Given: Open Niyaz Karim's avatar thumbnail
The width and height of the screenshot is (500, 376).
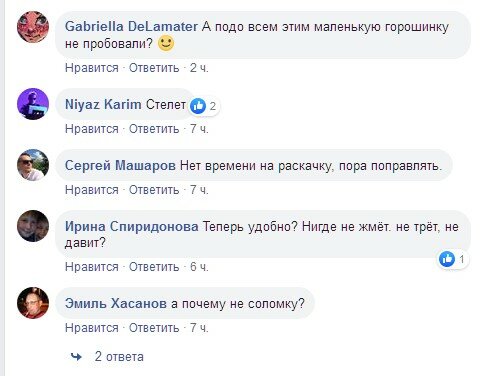Looking at the screenshot, I should pyautogui.click(x=33, y=104).
